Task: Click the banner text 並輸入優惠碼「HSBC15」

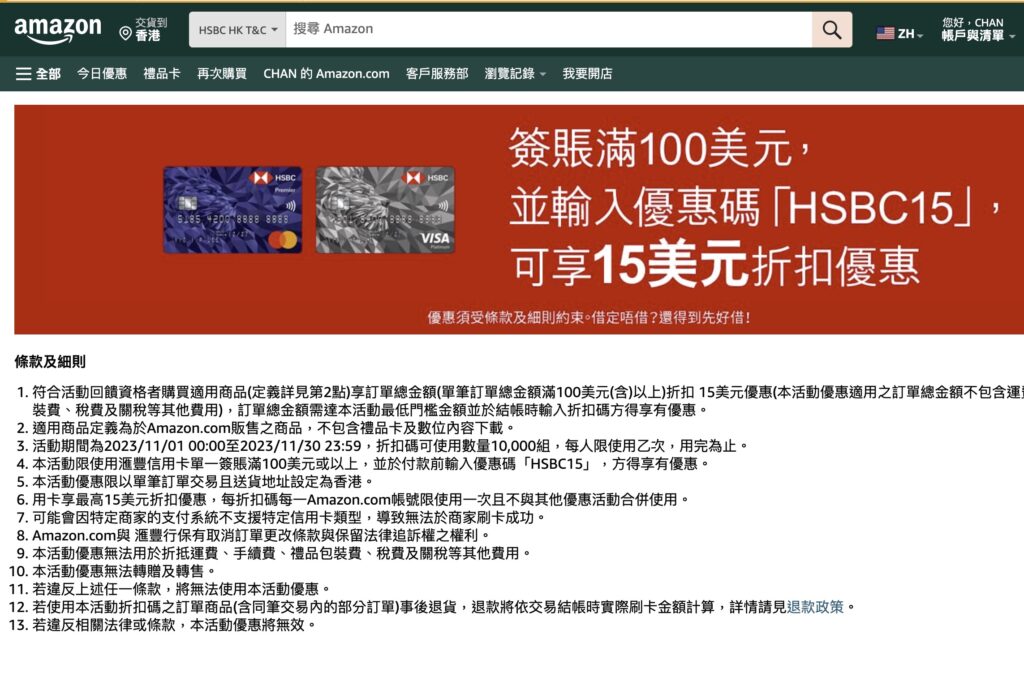Action: point(754,207)
